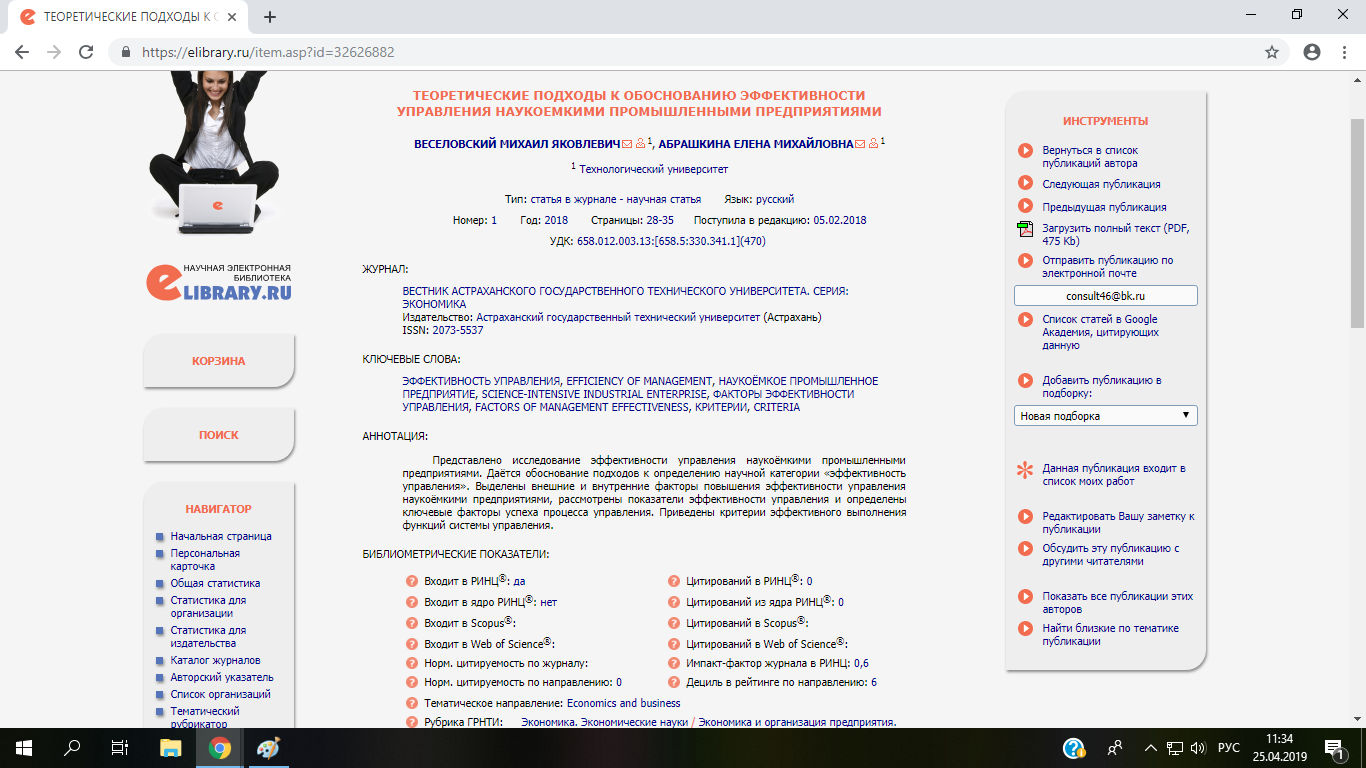Image resolution: width=1366 pixels, height=768 pixels.
Task: Click the help icon for Тематическое направление
Action: [411, 703]
